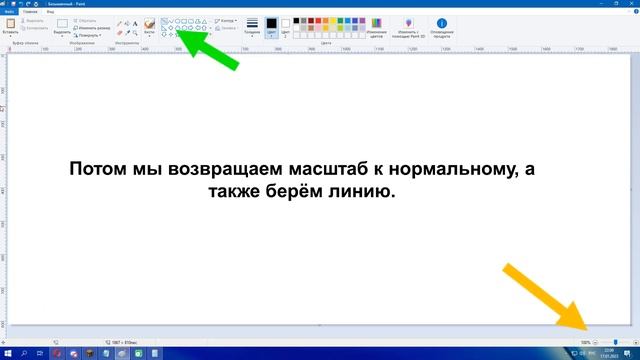This screenshot has height=360, width=640.
Task: Click the Help icon at ribbon's right end
Action: [x=636, y=11]
